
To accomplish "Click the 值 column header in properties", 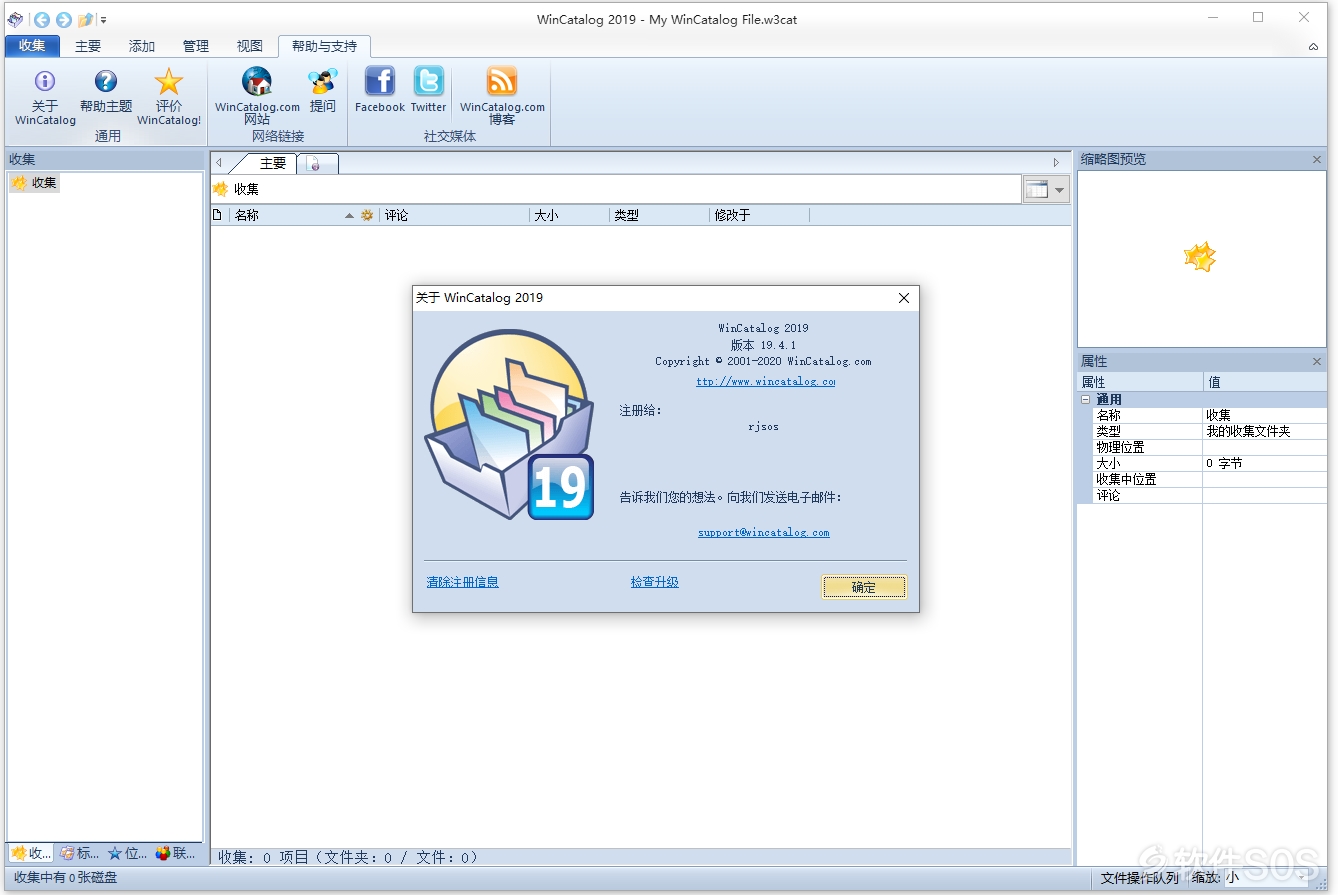I will pos(1265,382).
